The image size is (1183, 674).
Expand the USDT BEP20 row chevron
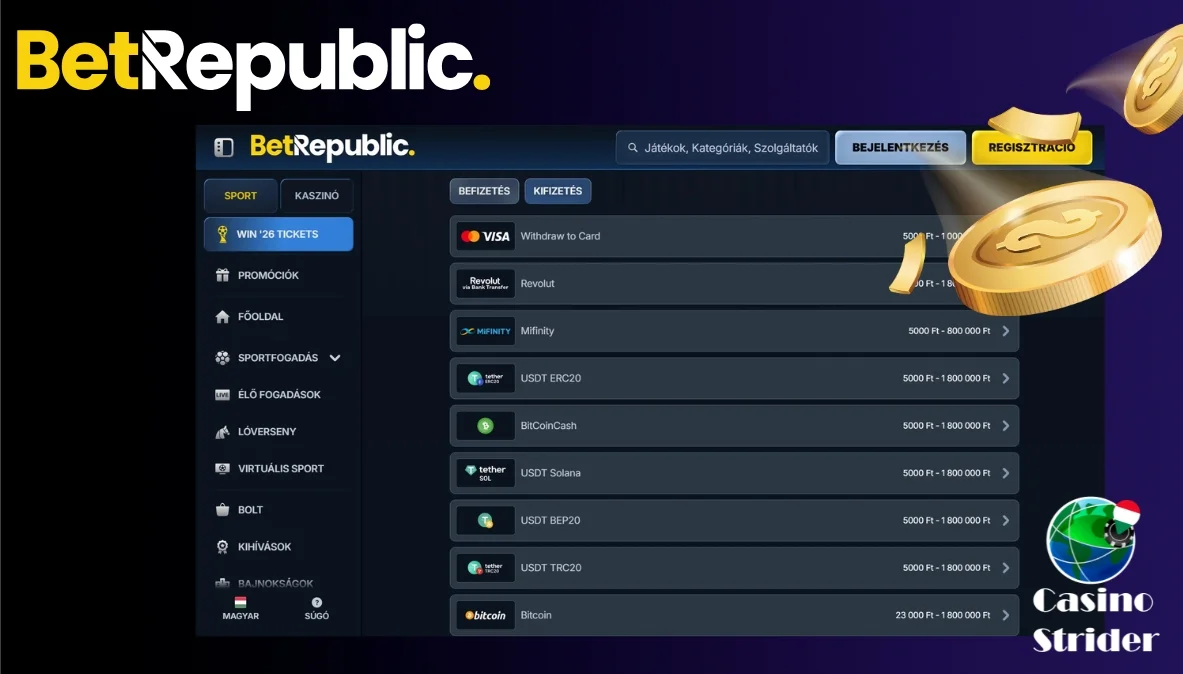click(x=1006, y=521)
